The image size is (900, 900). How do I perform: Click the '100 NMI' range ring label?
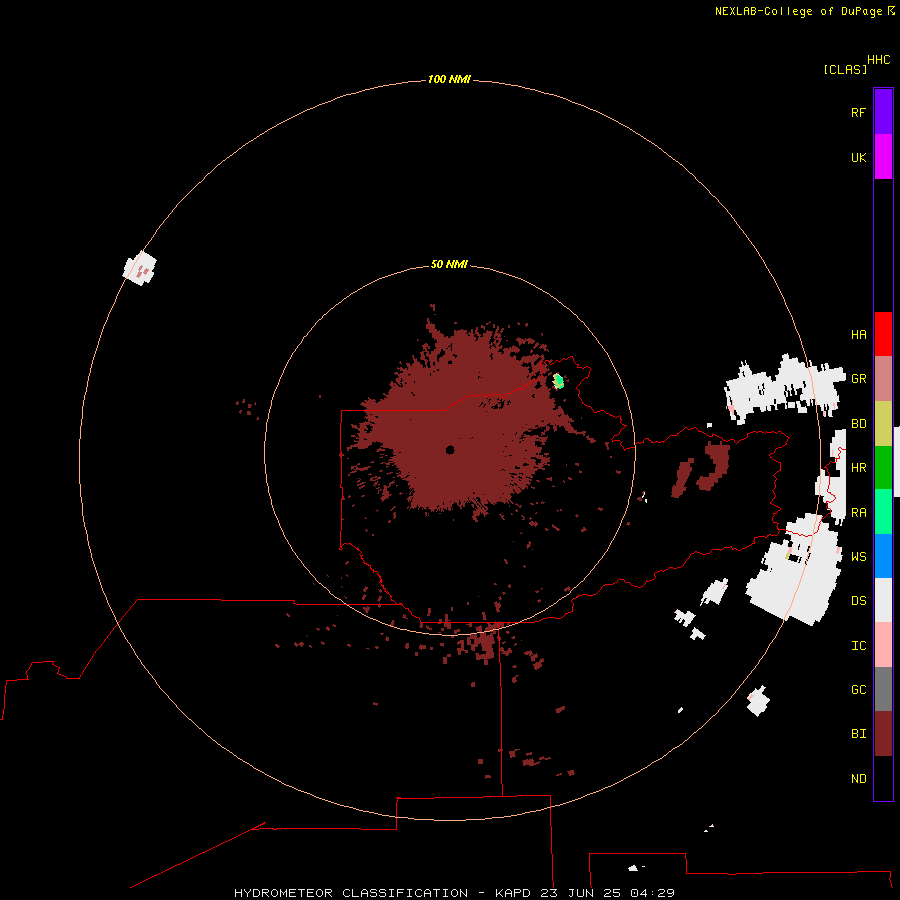click(449, 79)
